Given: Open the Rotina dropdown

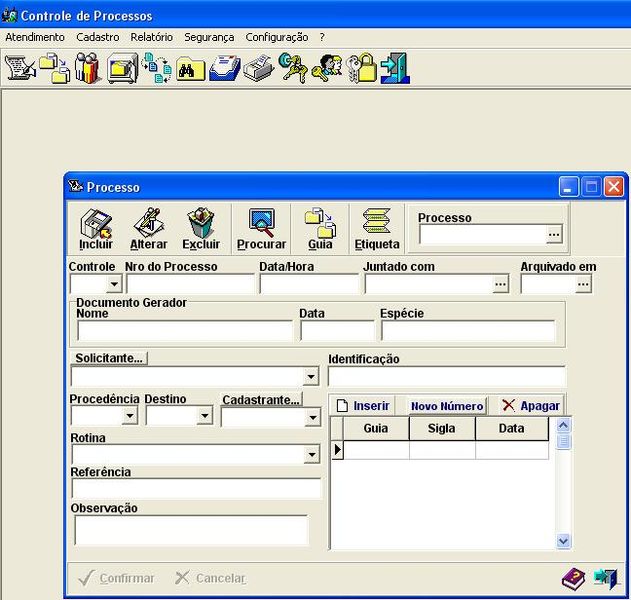Looking at the screenshot, I should pos(311,455).
